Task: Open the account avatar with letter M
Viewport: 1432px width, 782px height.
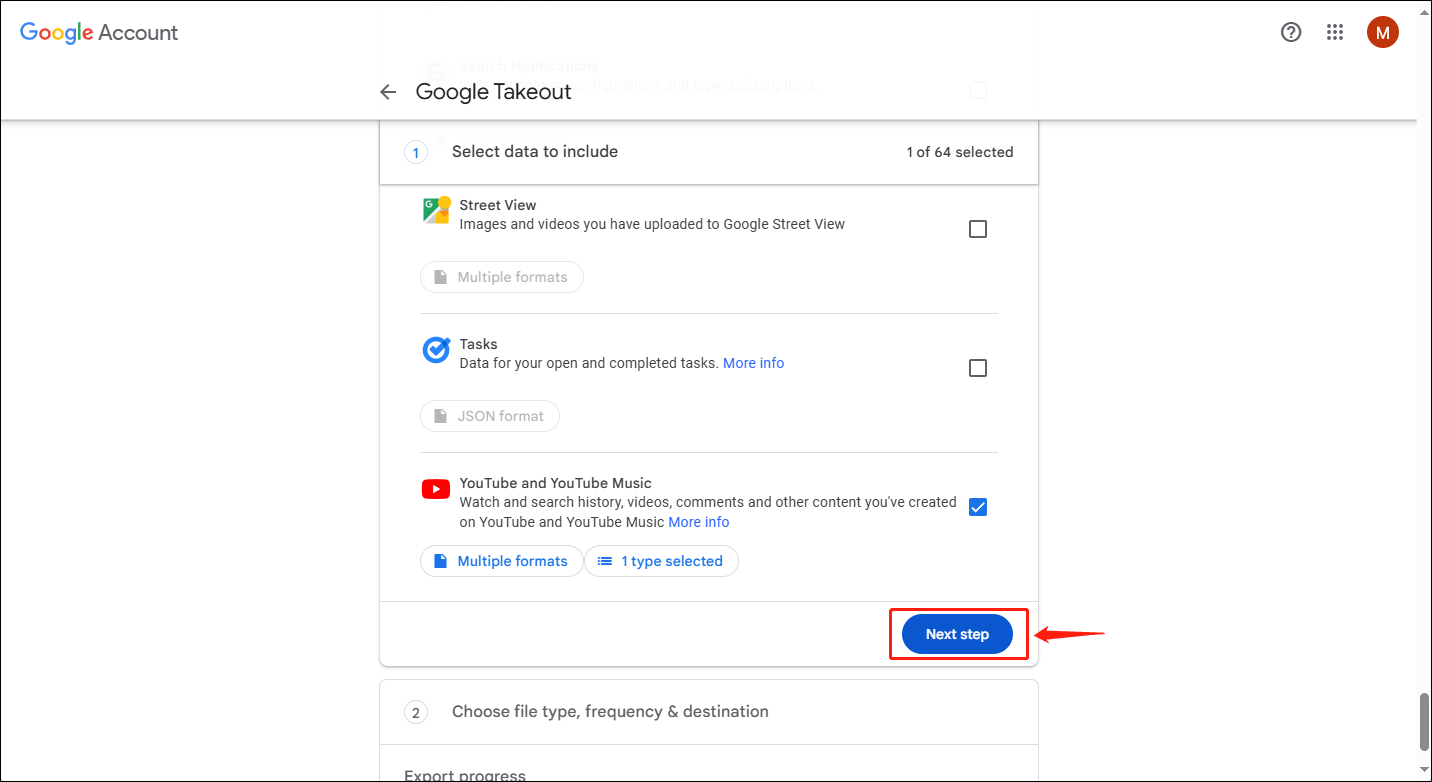Action: [1383, 32]
